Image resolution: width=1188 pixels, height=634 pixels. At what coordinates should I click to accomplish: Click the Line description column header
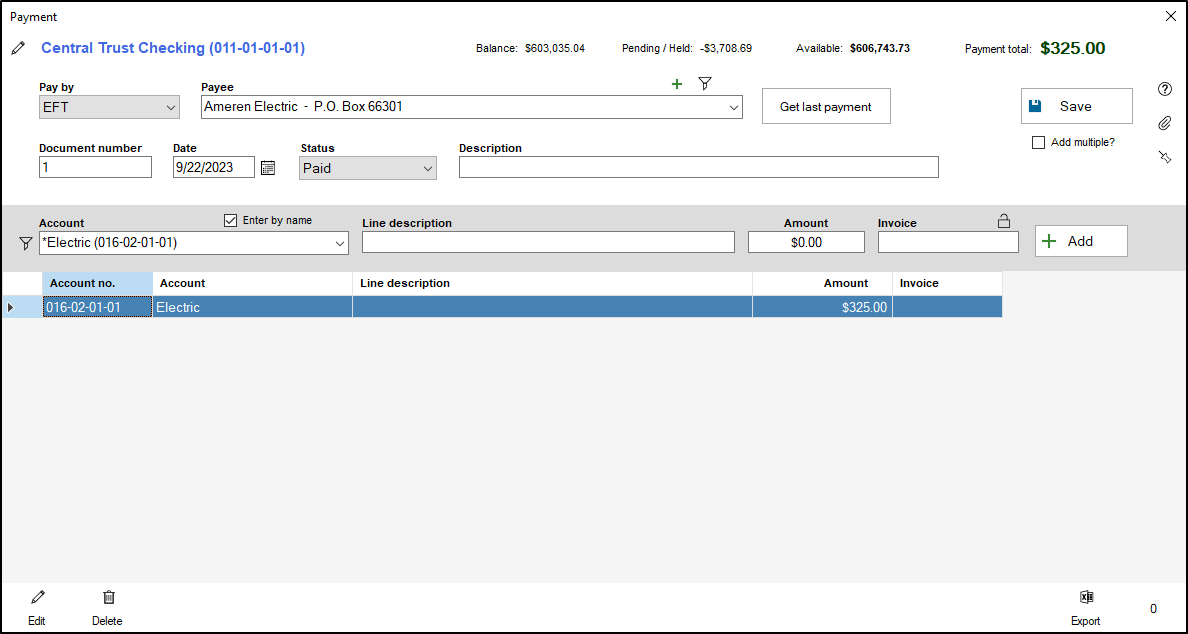(552, 283)
